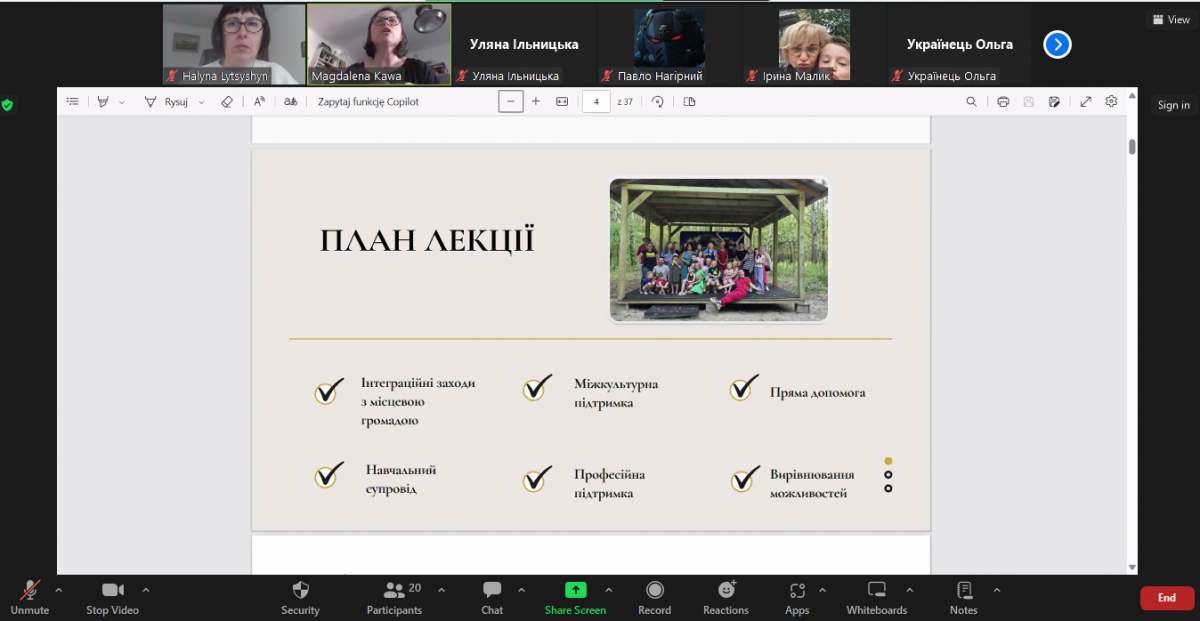The width and height of the screenshot is (1200, 621).
Task: Open the Zoom Apps panel
Action: (x=796, y=597)
